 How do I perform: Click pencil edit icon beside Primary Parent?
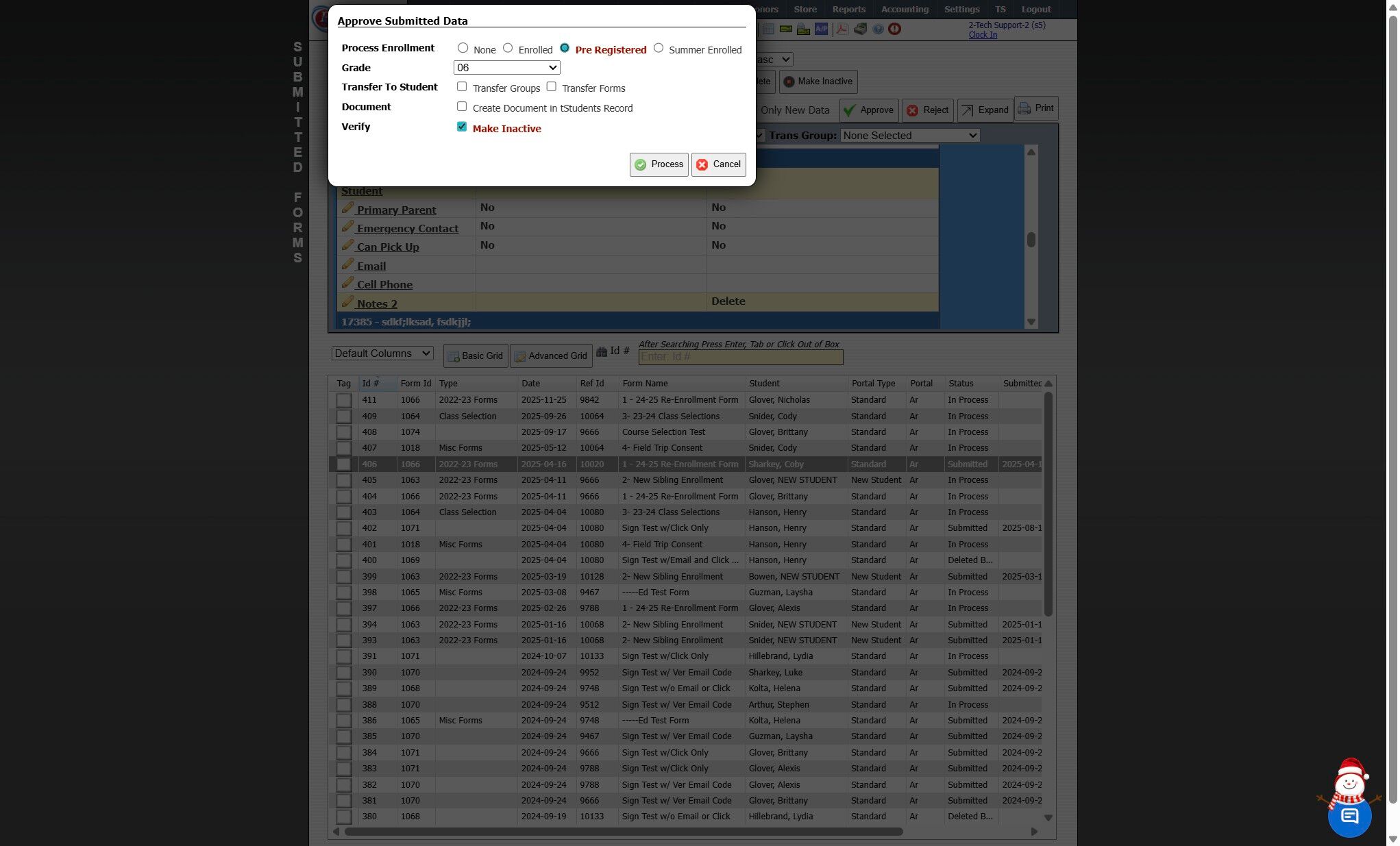coord(347,208)
